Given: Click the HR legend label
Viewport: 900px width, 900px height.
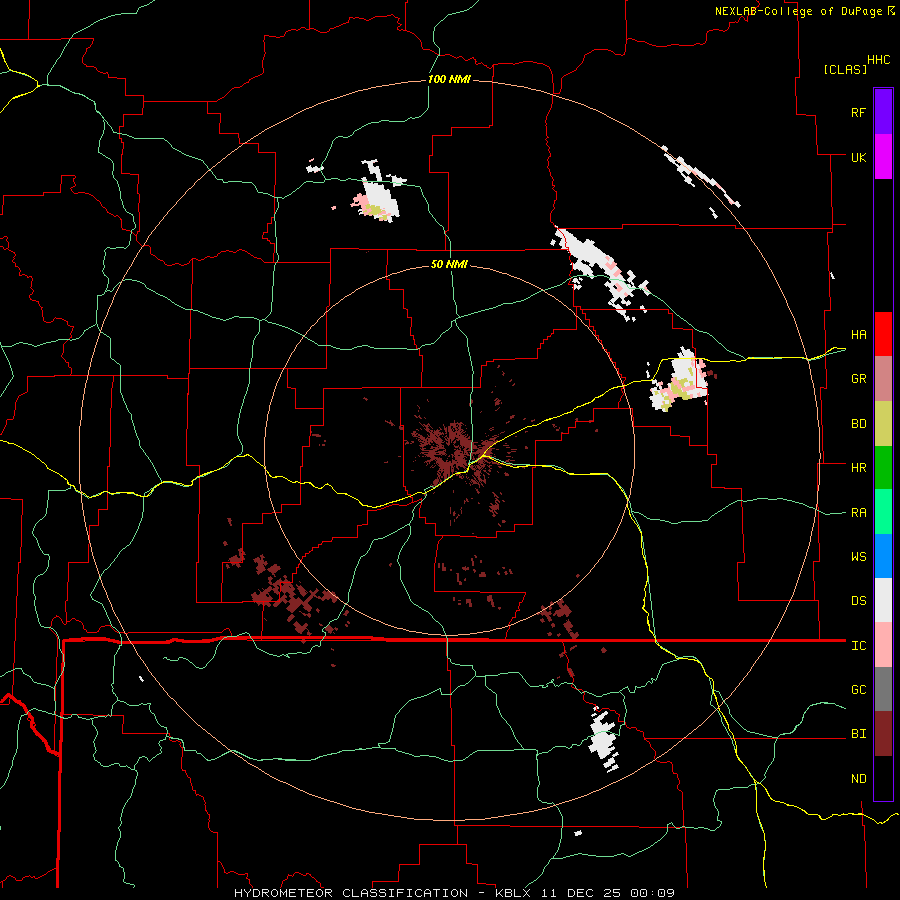Looking at the screenshot, I should pyautogui.click(x=858, y=468).
